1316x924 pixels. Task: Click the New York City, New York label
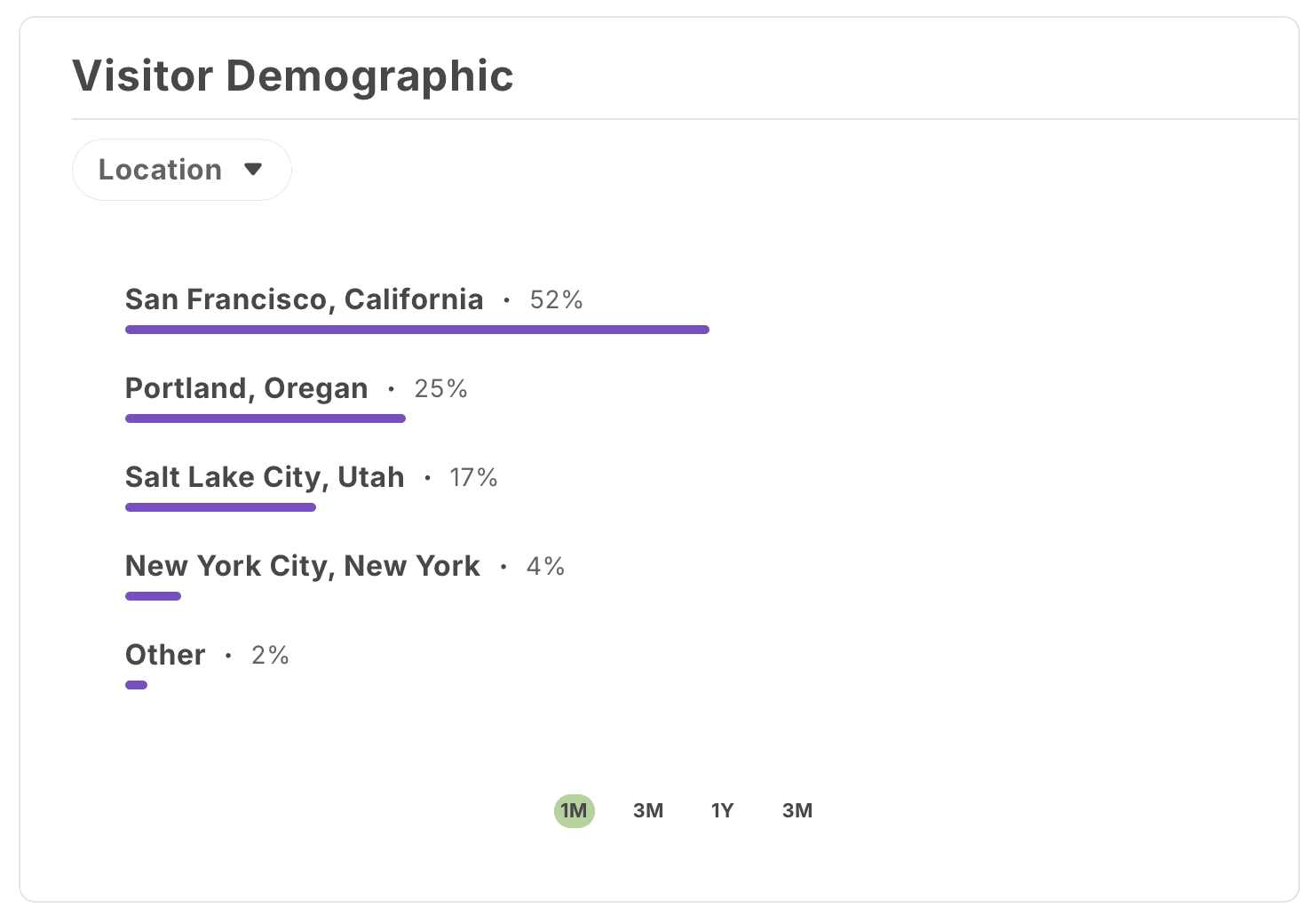[303, 566]
